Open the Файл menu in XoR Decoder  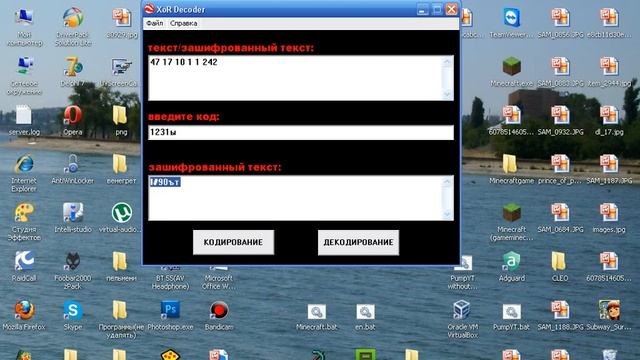[x=154, y=23]
